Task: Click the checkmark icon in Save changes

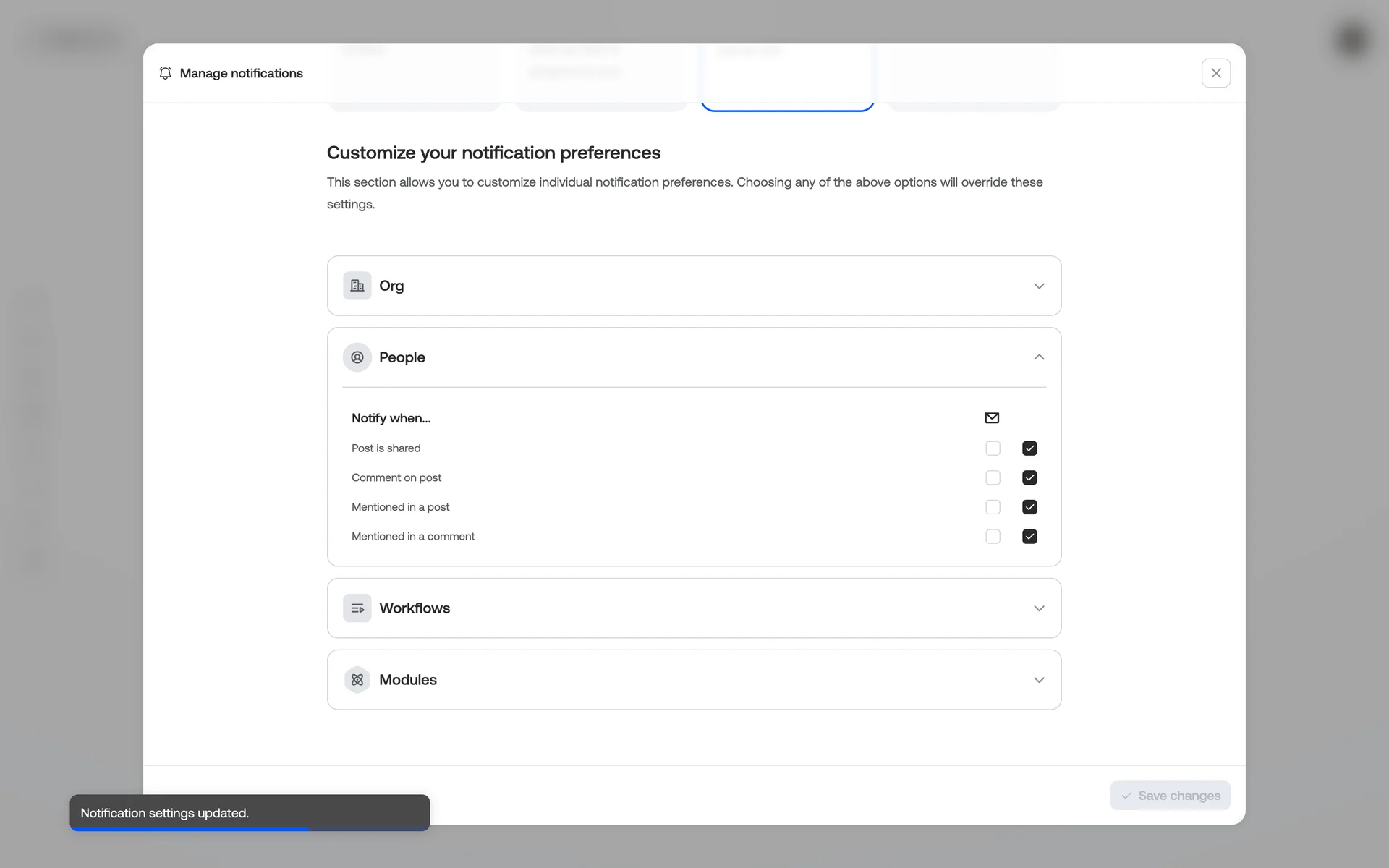Action: tap(1126, 796)
